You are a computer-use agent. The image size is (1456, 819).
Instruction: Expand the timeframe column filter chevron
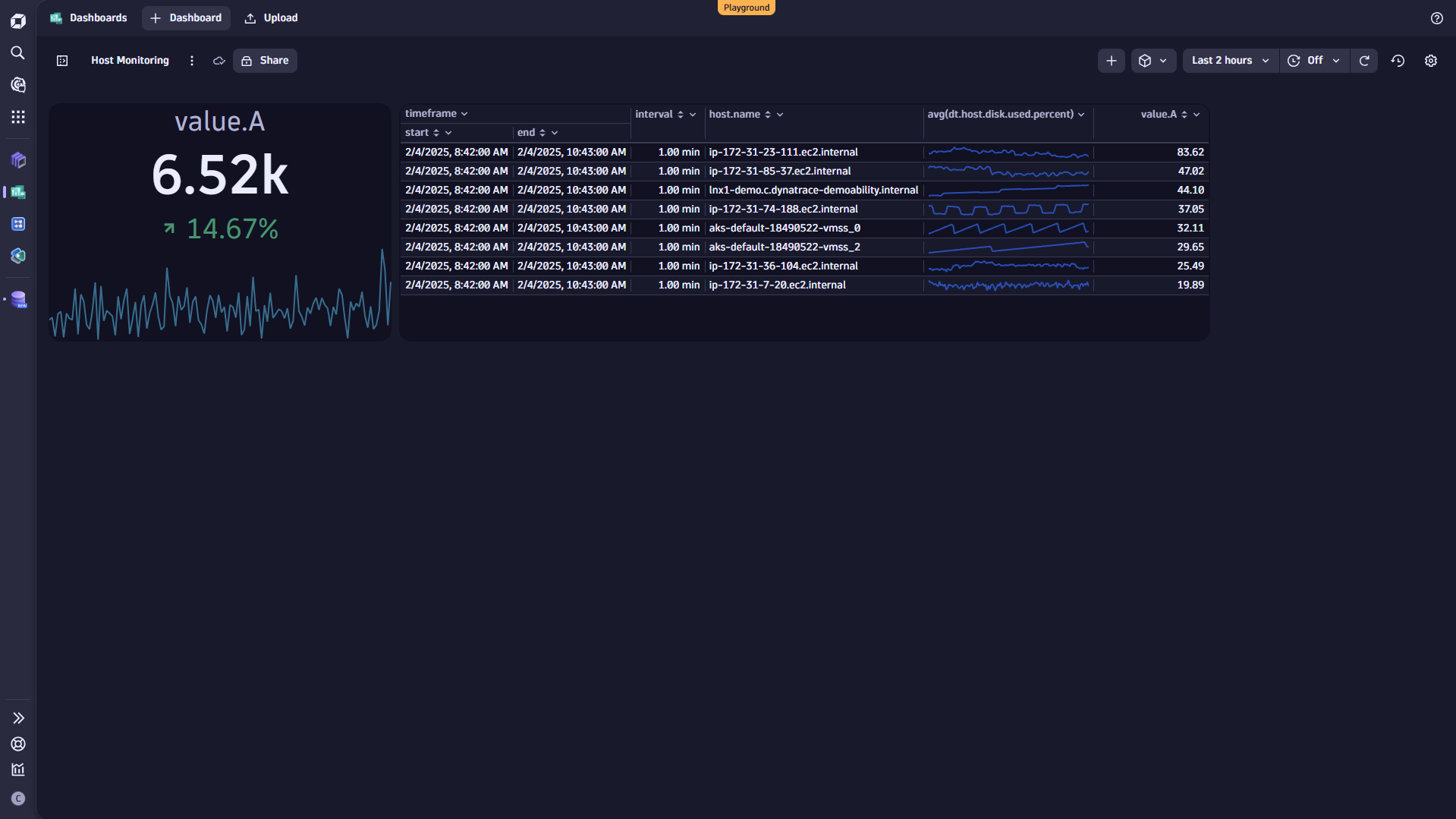464,113
